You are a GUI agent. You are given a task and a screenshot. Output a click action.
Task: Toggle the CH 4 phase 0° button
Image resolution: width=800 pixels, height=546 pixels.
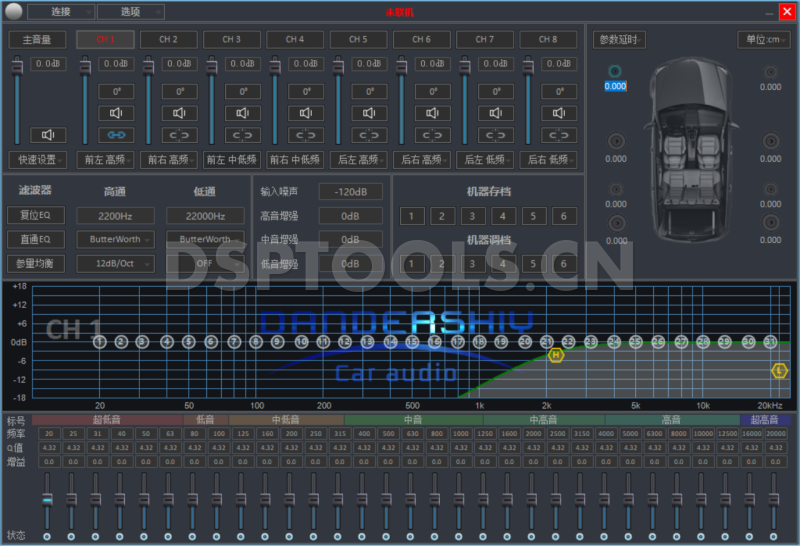coord(305,91)
